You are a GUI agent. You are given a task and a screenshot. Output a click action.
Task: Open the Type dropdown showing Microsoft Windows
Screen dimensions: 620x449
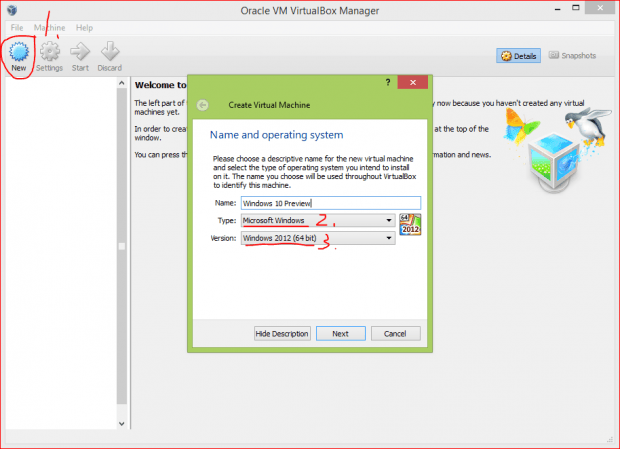tap(318, 220)
